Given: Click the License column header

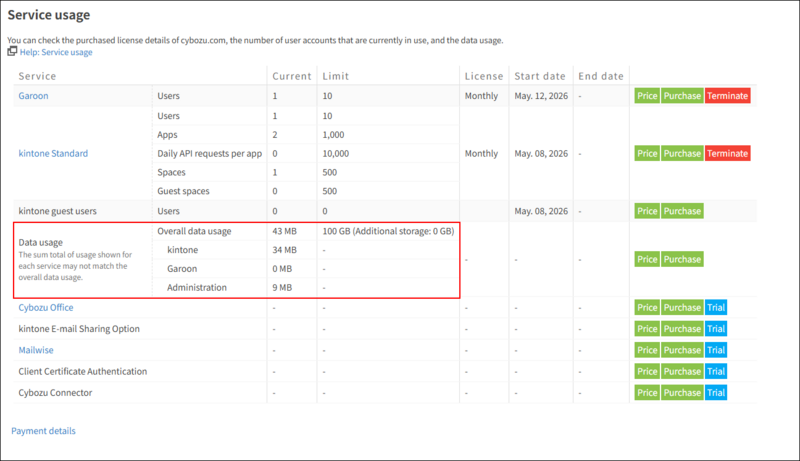Looking at the screenshot, I should coord(484,76).
